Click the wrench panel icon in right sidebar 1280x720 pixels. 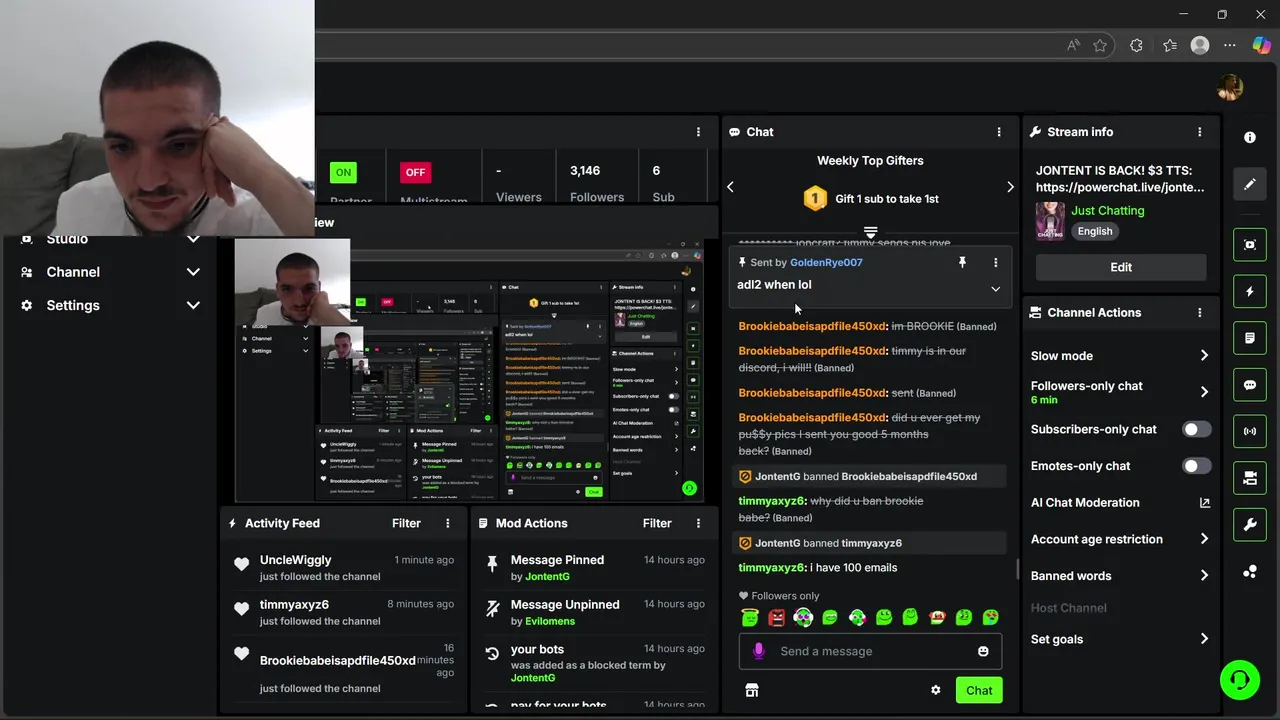coord(1250,525)
